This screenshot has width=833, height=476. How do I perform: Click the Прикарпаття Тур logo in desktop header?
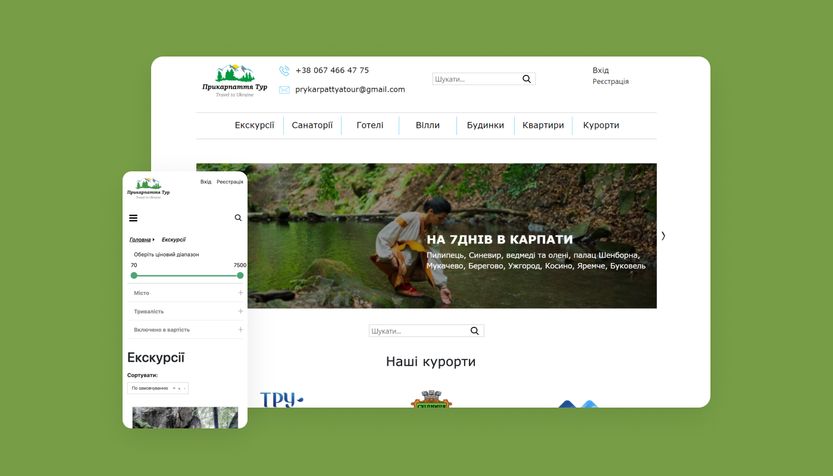click(235, 80)
